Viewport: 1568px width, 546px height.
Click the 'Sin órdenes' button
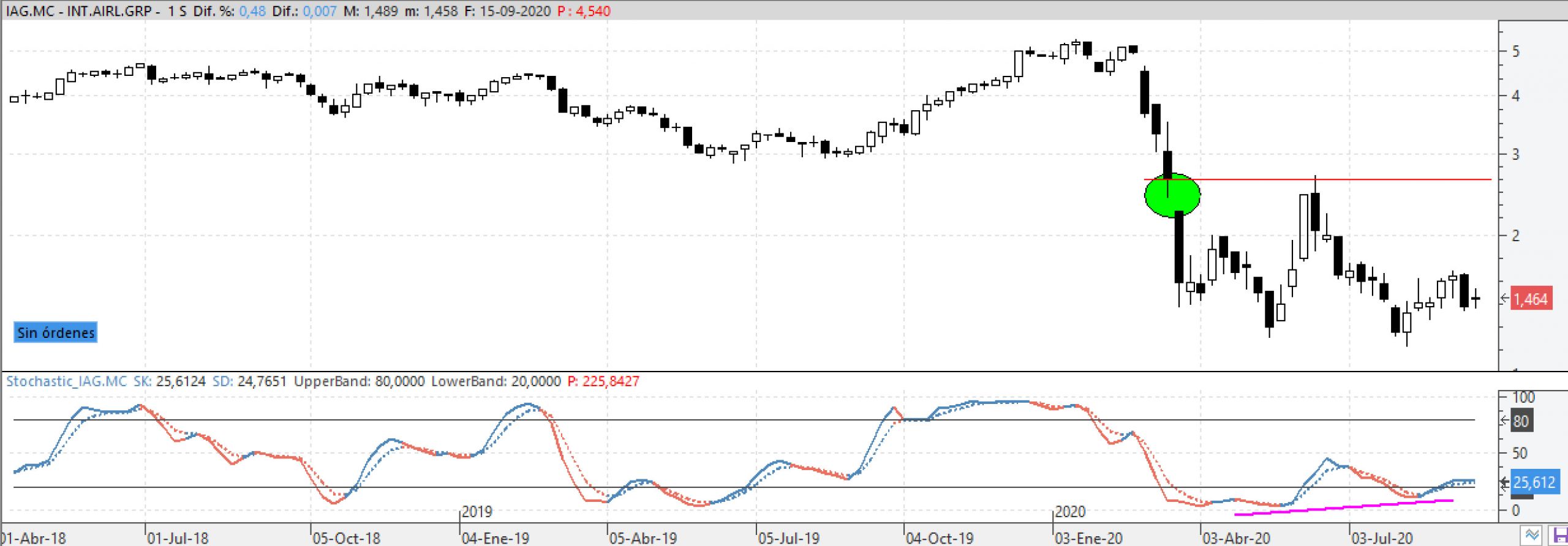(56, 332)
